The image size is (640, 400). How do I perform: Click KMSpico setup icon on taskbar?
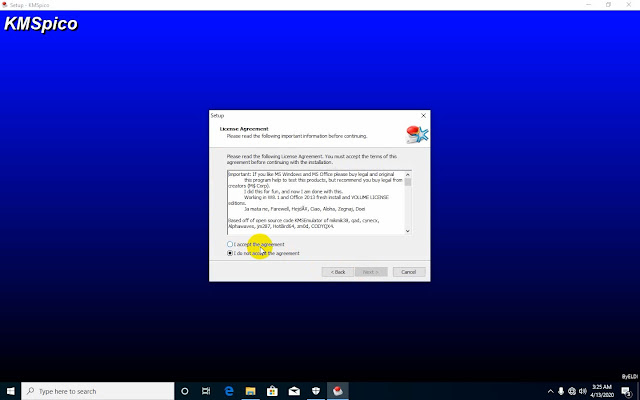(x=338, y=391)
